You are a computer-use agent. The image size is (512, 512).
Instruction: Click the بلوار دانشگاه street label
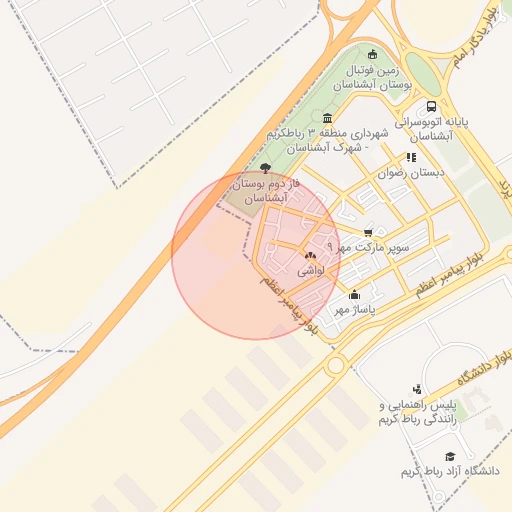tap(484, 368)
